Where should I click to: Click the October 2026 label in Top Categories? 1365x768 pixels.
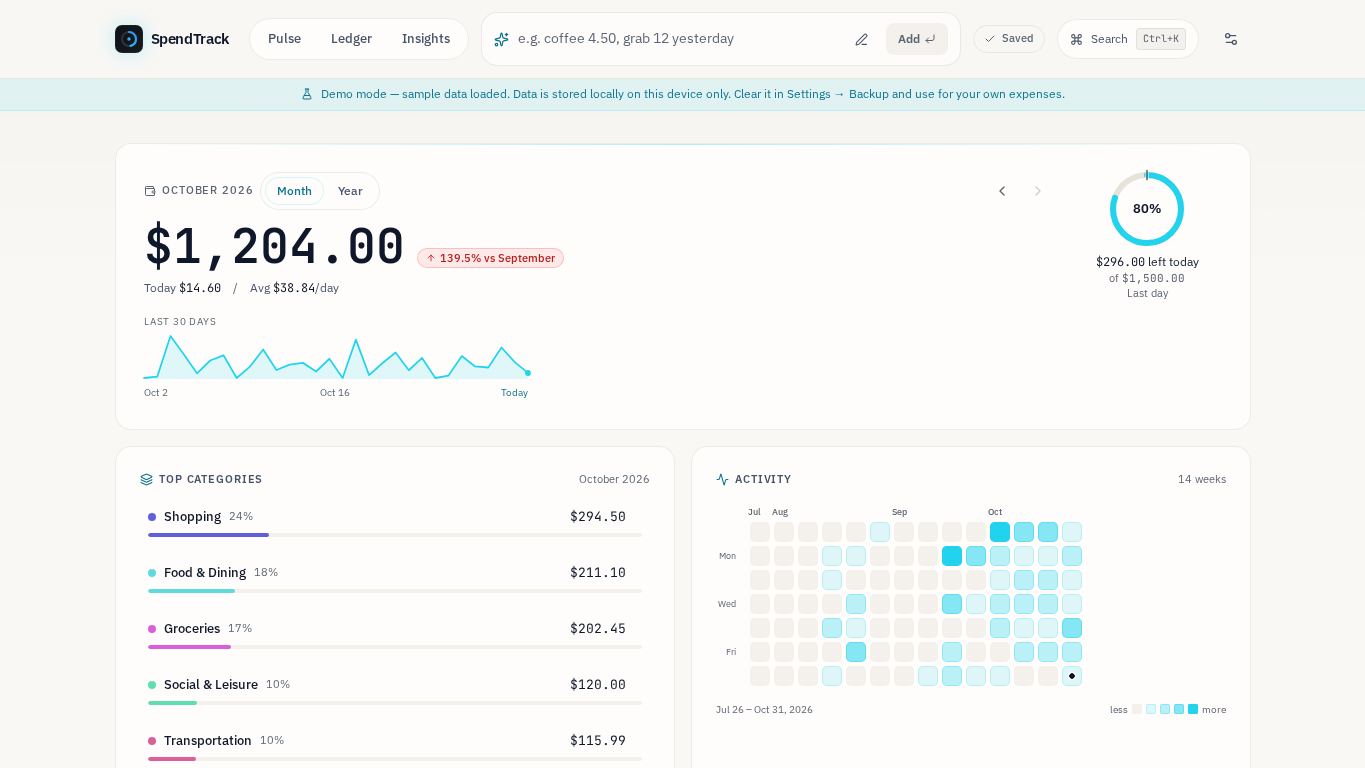(x=614, y=480)
